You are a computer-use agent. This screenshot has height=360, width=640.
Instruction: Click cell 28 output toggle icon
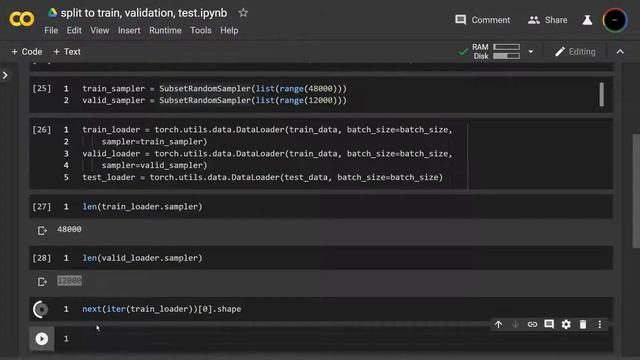[x=42, y=282]
